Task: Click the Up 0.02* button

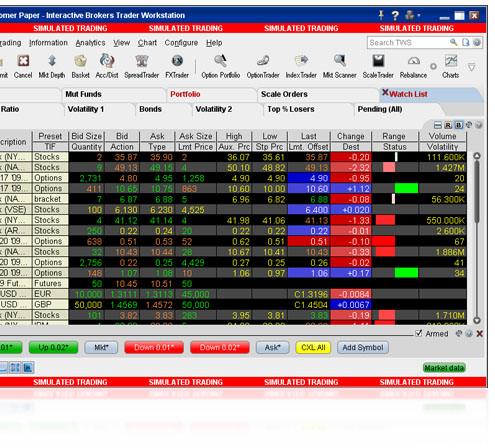Action: coord(53,347)
